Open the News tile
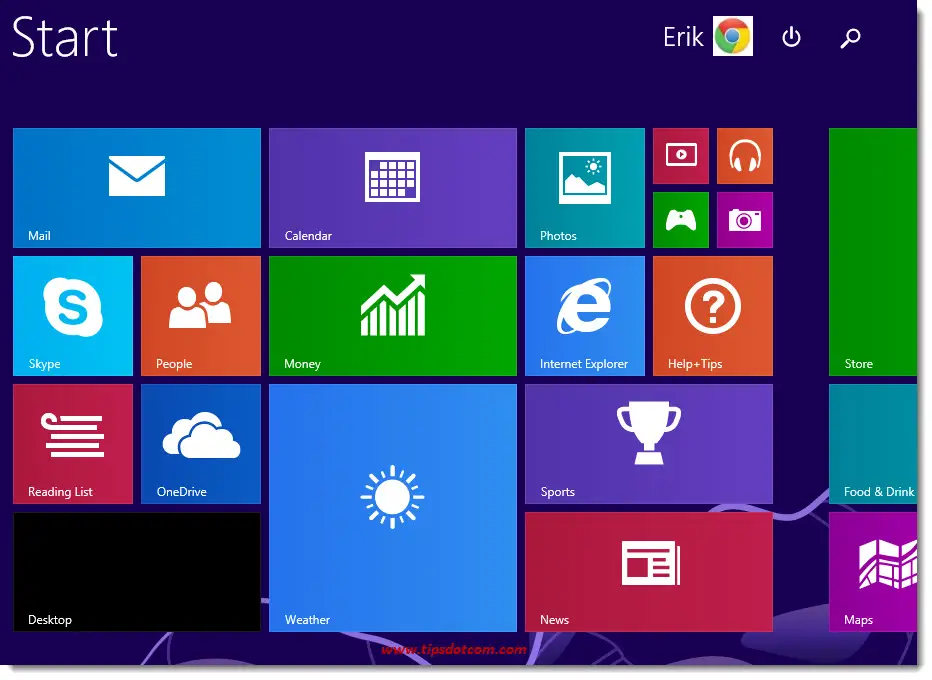The image size is (932, 680). point(649,572)
